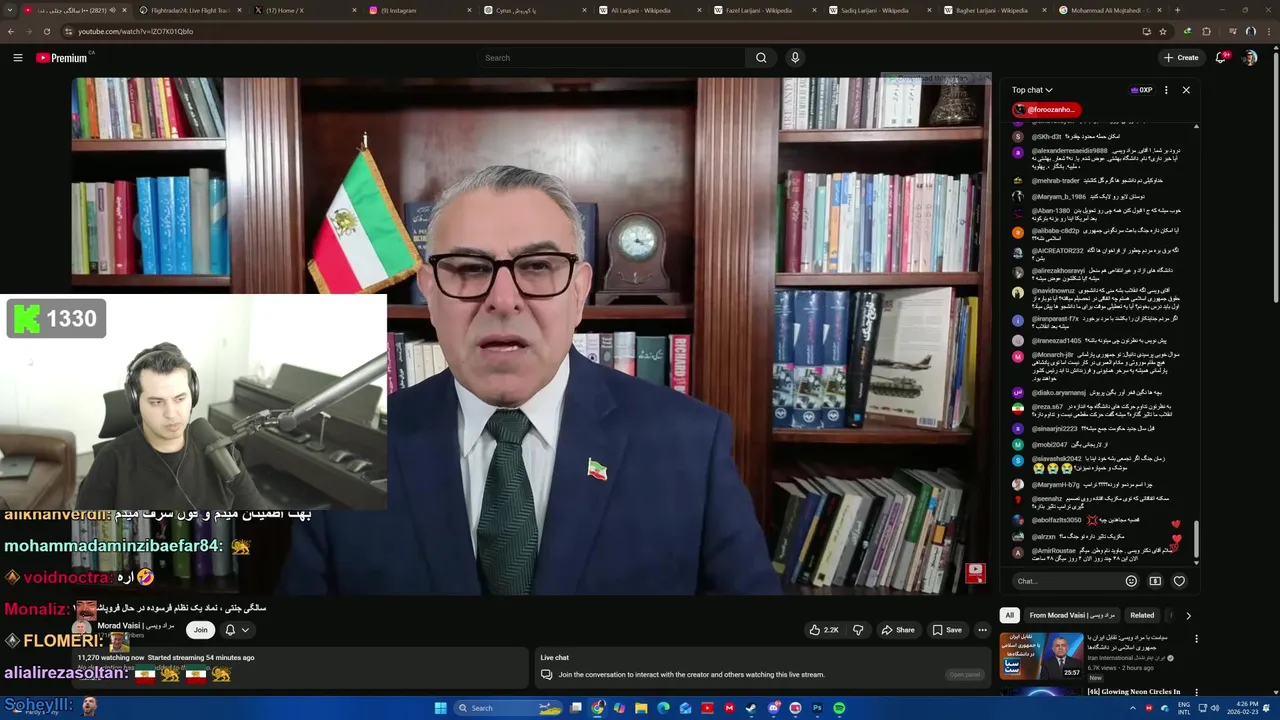The height and width of the screenshot is (720, 1280).
Task: Close the live chat panel
Action: tap(1186, 90)
